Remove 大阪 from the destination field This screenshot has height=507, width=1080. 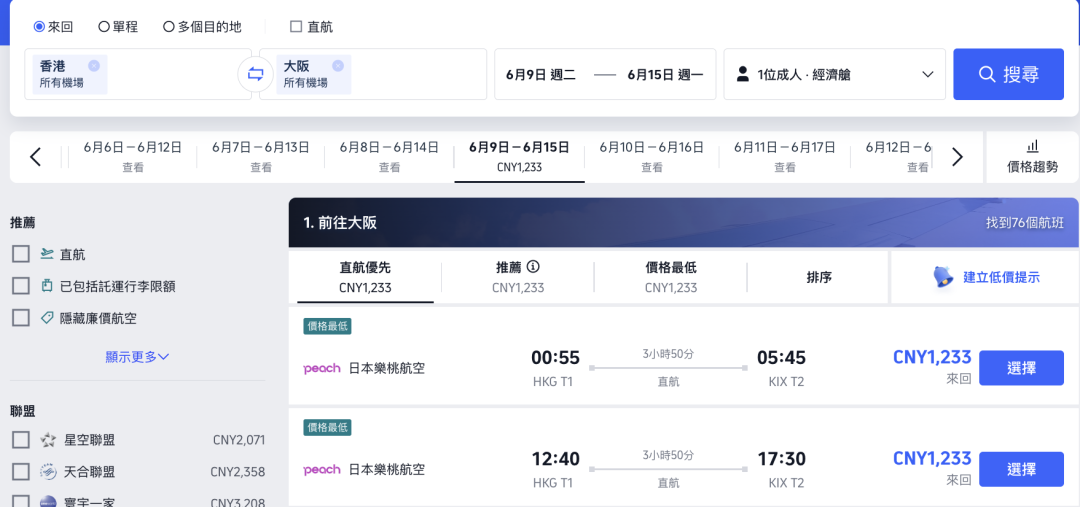click(338, 66)
